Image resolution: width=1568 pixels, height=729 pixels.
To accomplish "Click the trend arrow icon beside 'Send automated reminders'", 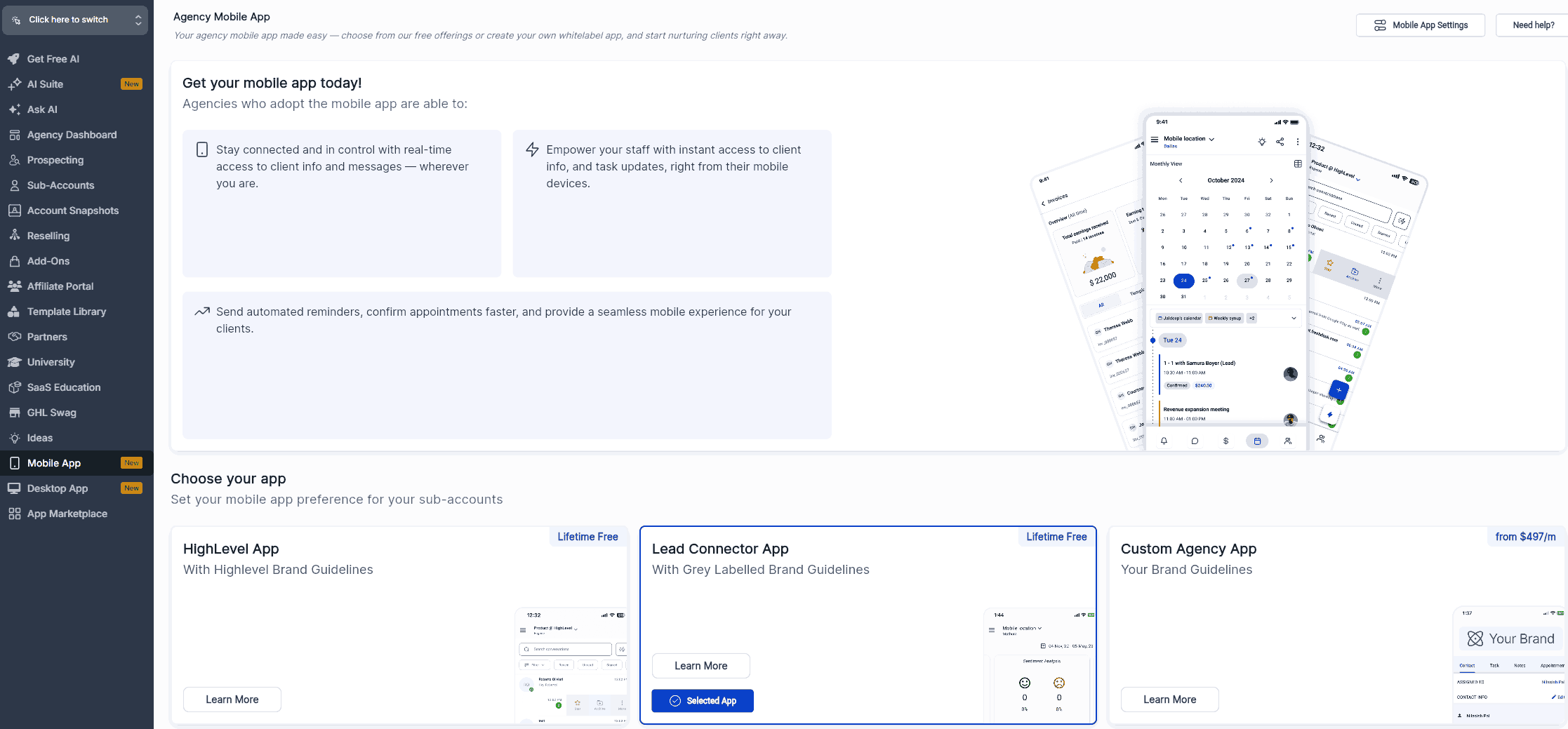I will coord(202,312).
